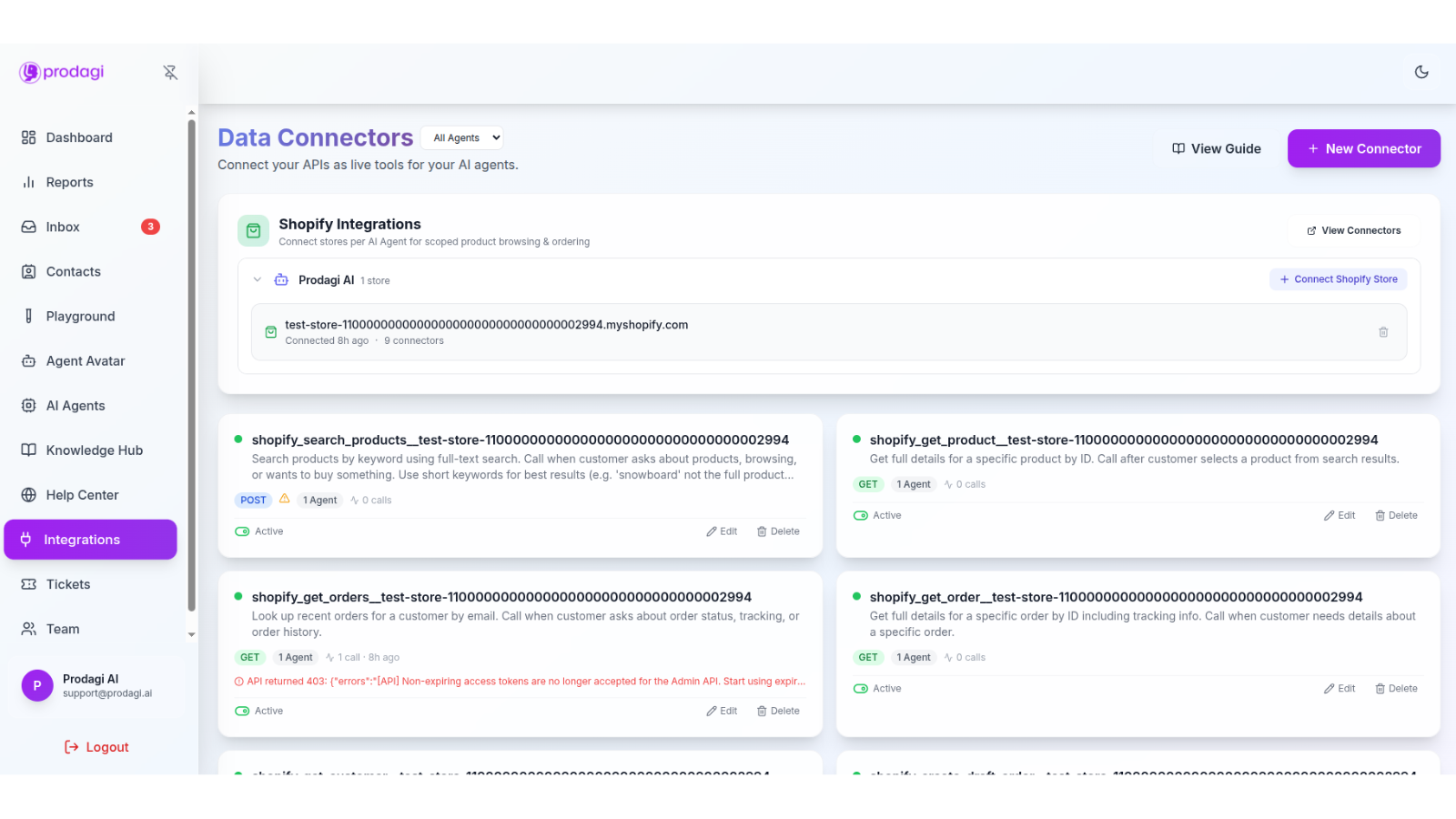
Task: Delete the shopify_get_product connector
Action: pos(1396,515)
